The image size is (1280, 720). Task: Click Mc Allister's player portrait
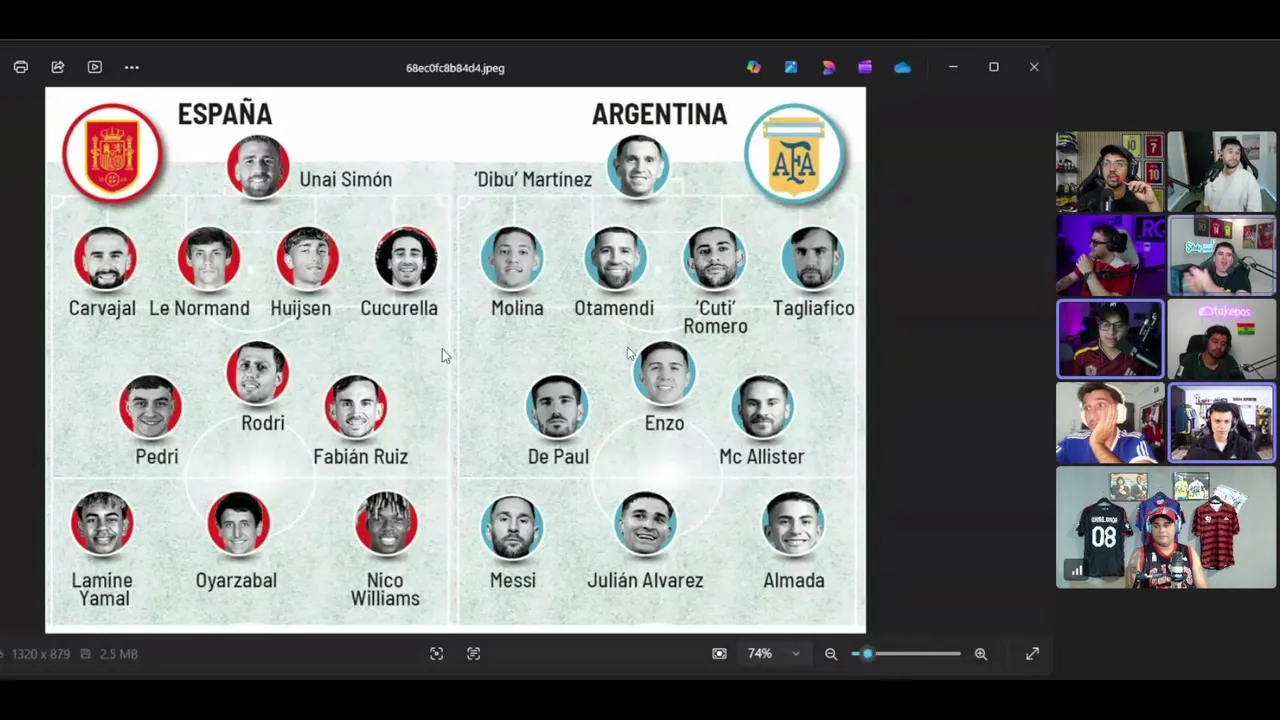point(762,407)
